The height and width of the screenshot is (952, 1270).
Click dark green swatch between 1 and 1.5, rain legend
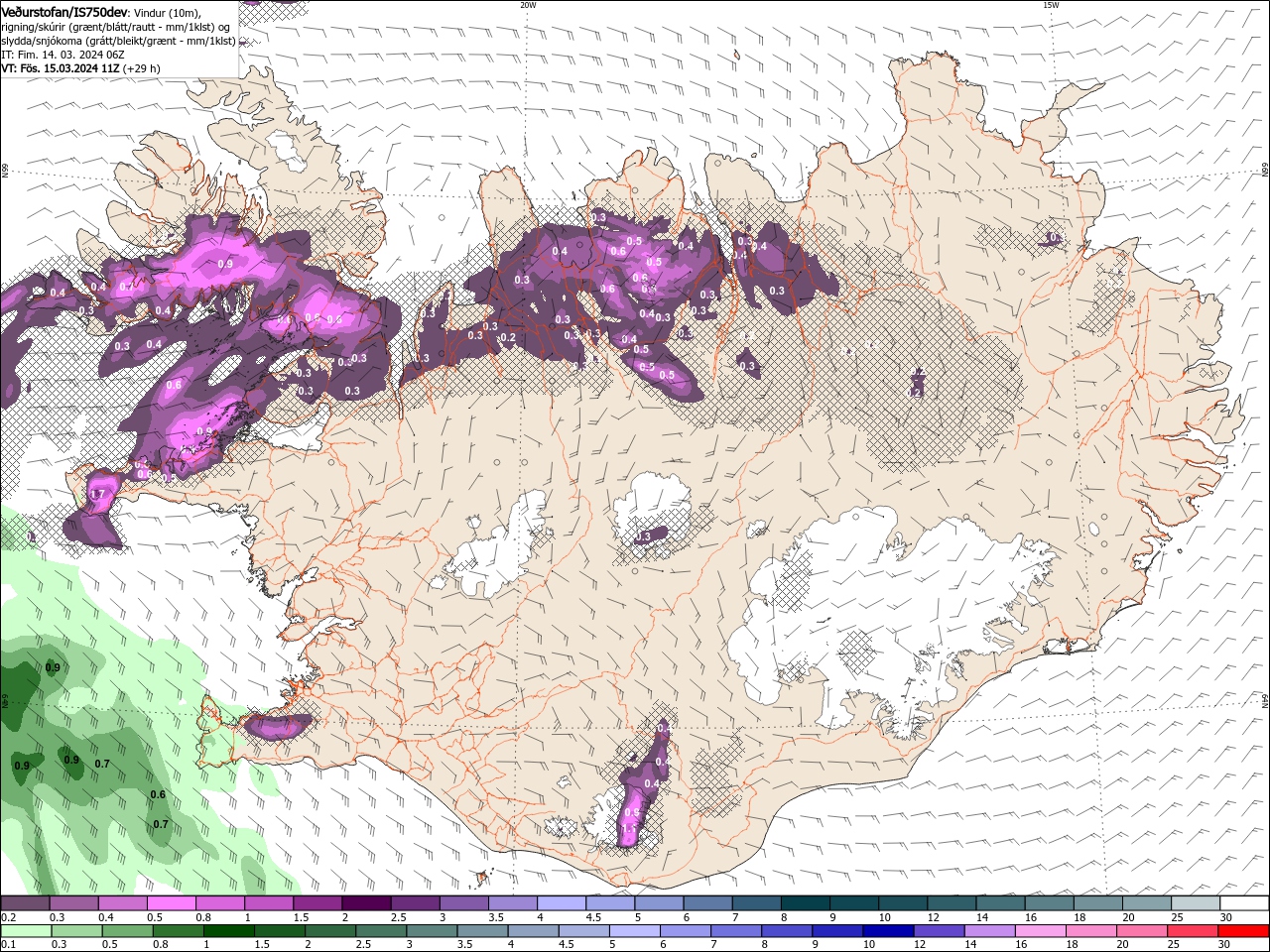pos(229,931)
